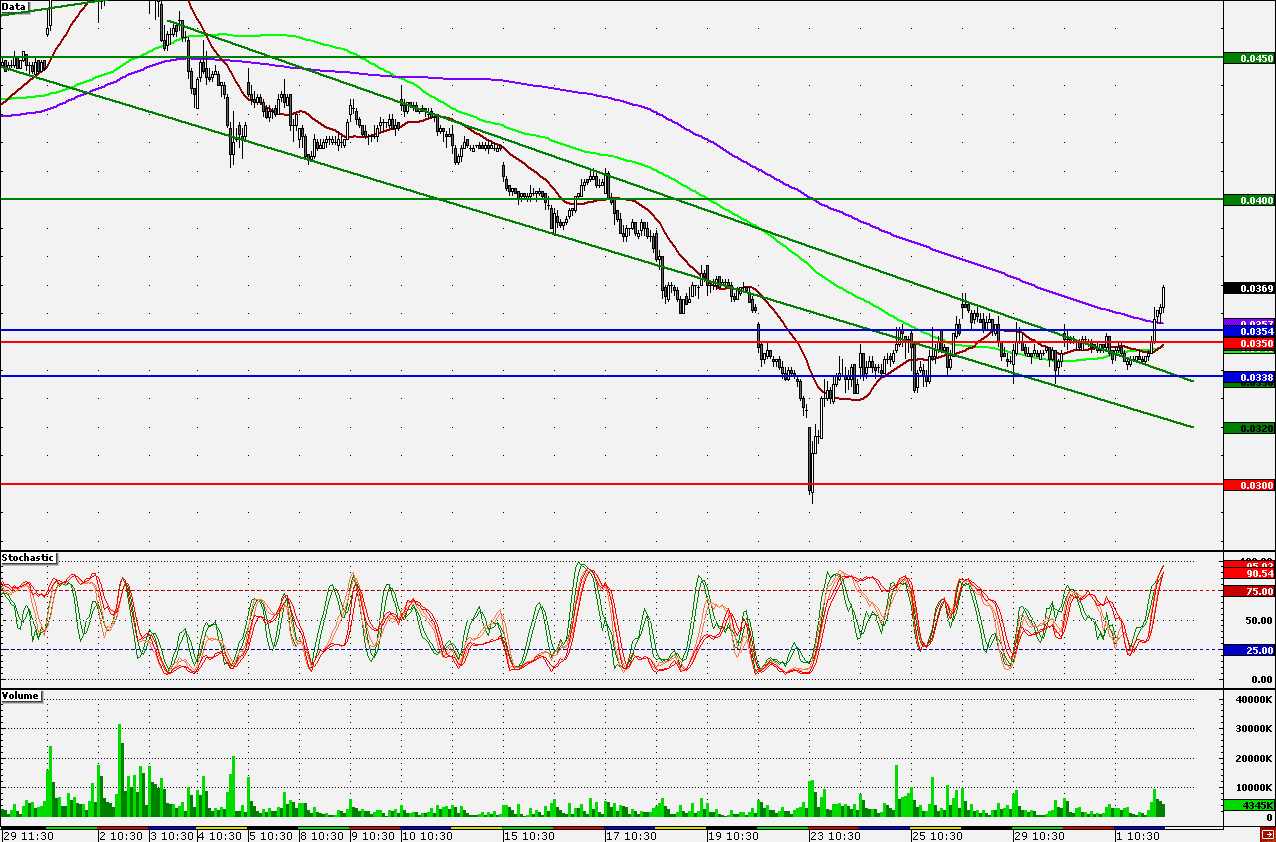
Task: Click the red scroll-to-latest arrow icon
Action: (1267, 835)
